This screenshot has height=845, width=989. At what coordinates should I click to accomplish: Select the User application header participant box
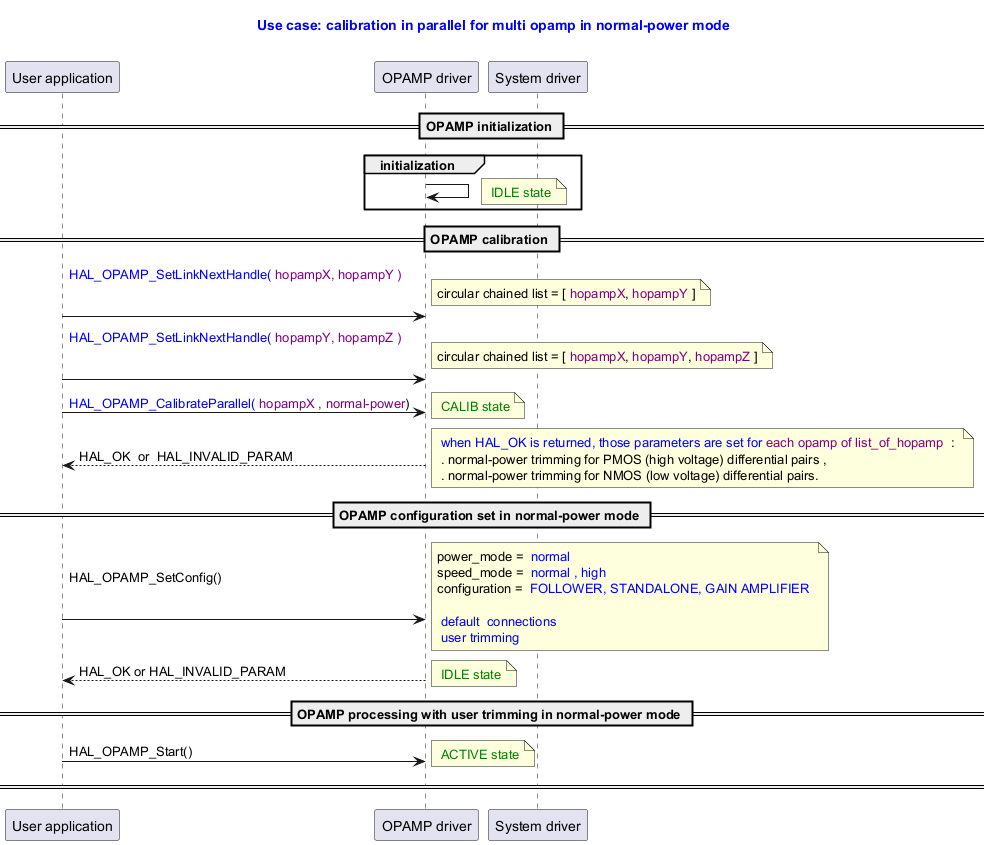[62, 78]
